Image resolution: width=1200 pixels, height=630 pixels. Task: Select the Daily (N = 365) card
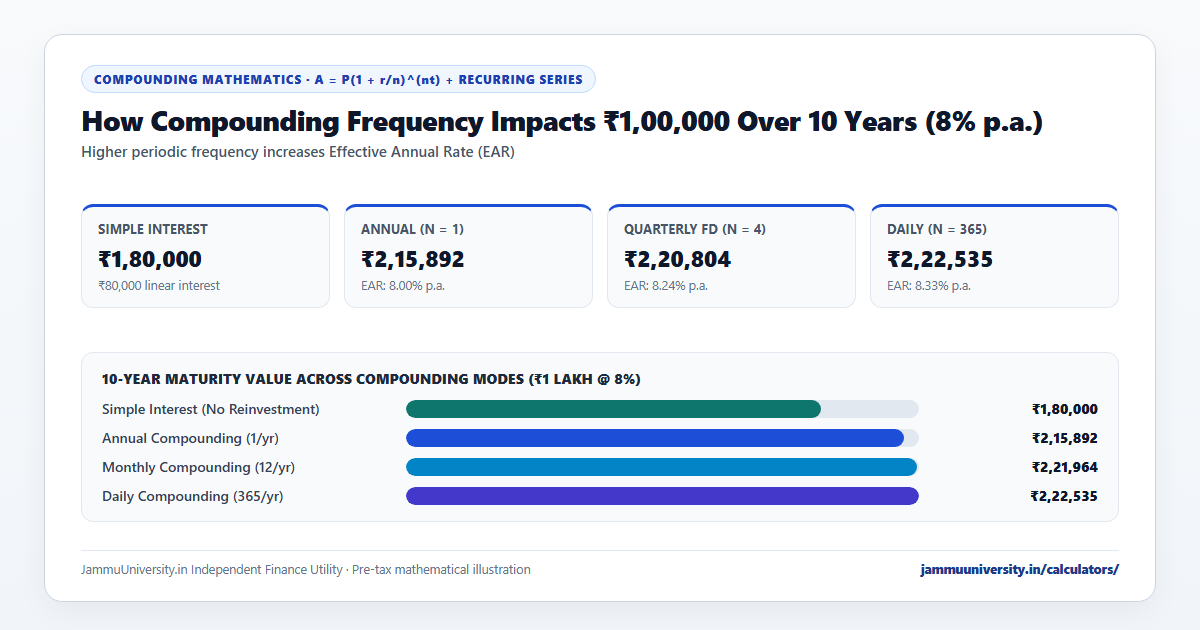(x=994, y=256)
